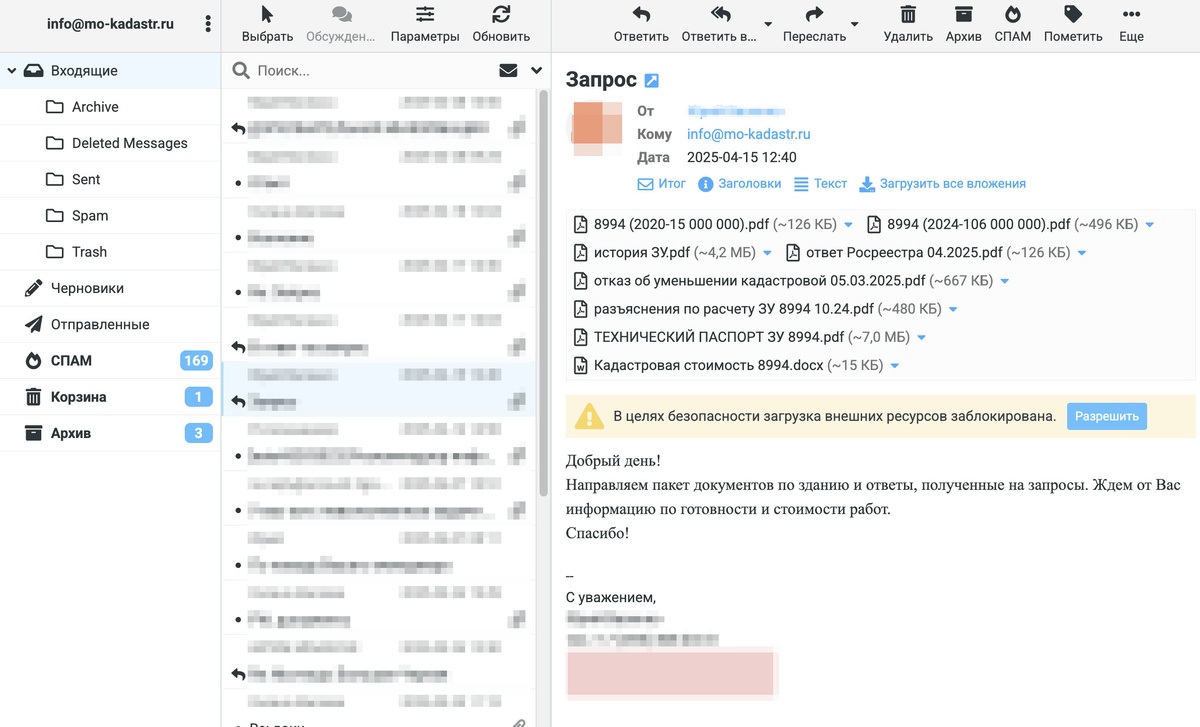Click Word icon of Кадастровая стоимость docx
The height and width of the screenshot is (727, 1200).
tap(580, 366)
